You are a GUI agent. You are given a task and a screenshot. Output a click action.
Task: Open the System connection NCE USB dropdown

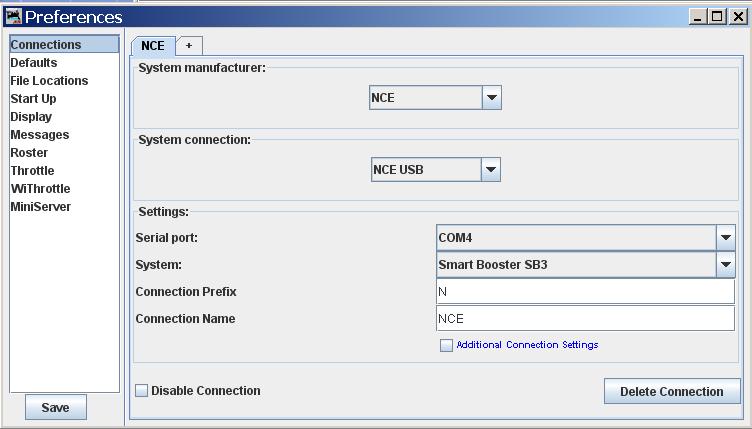(x=436, y=170)
